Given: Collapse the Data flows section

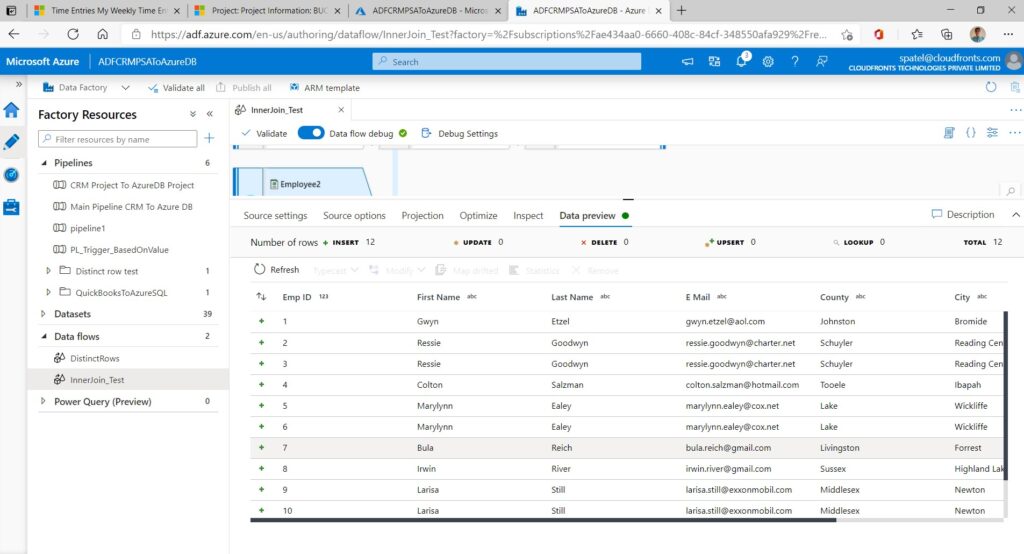Looking at the screenshot, I should 44,336.
